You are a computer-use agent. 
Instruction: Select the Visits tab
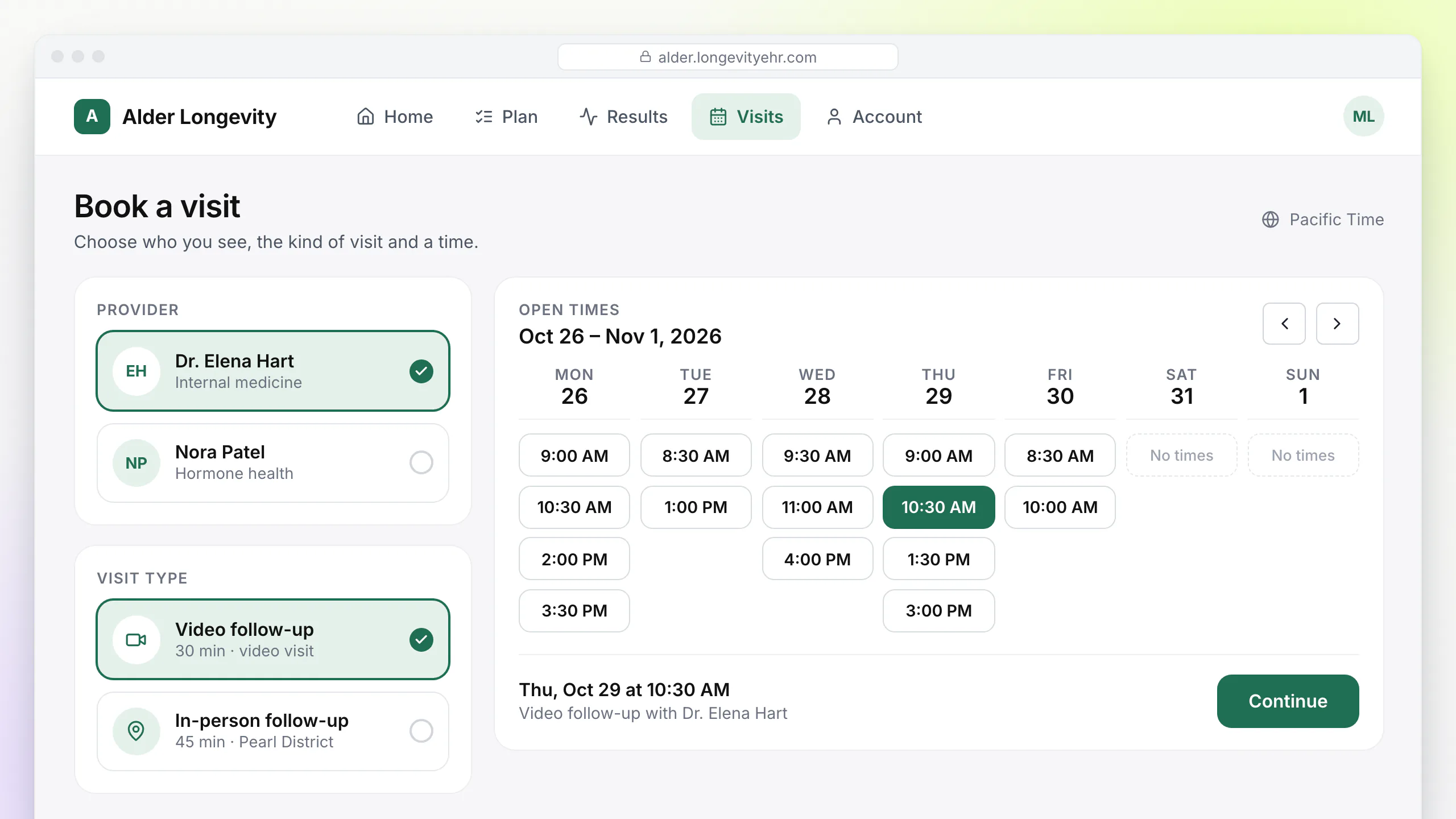(746, 117)
